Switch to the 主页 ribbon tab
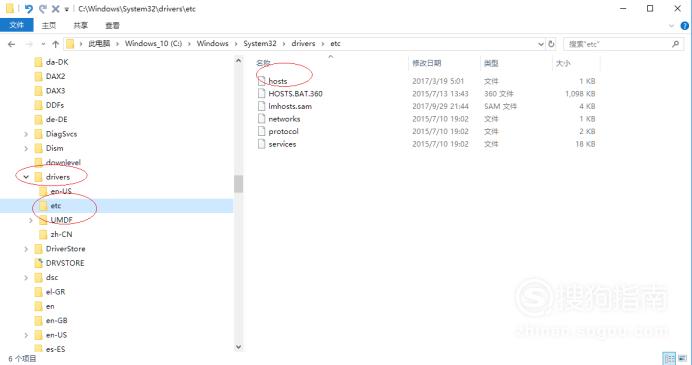Screen dimensions: 692x365 (49, 26)
